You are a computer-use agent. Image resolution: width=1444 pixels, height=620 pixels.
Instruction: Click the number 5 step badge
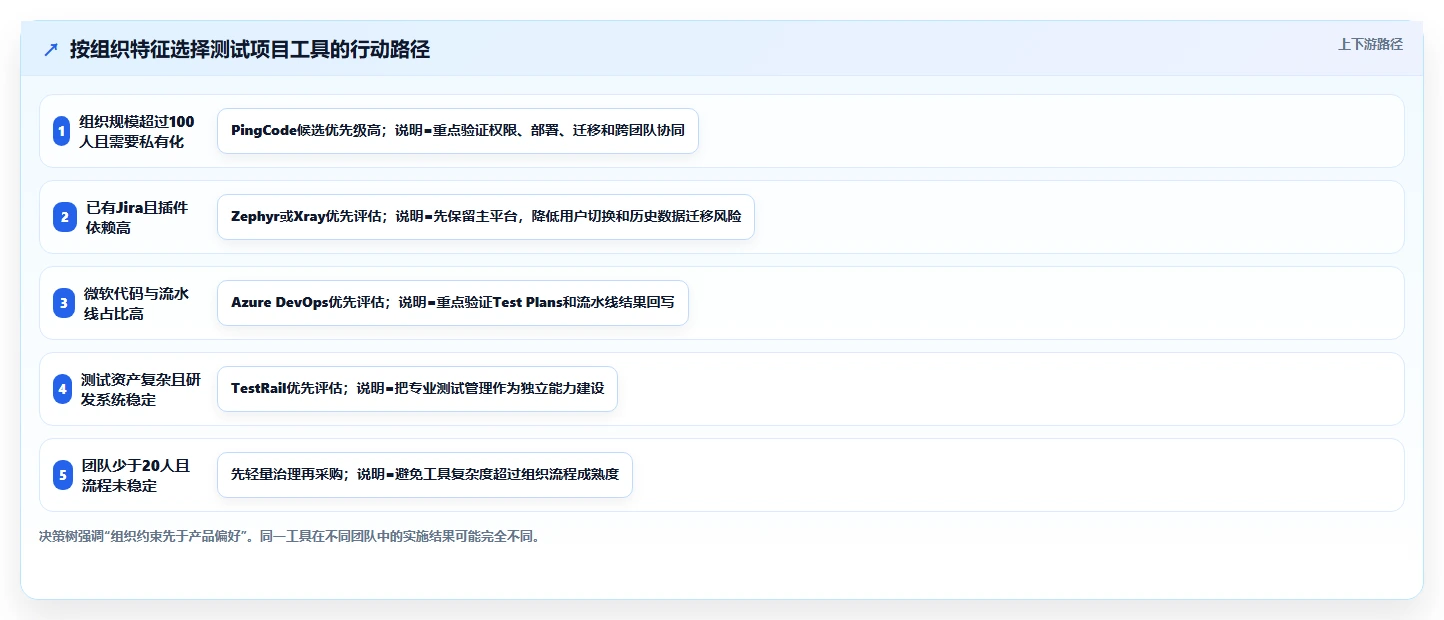(63, 475)
